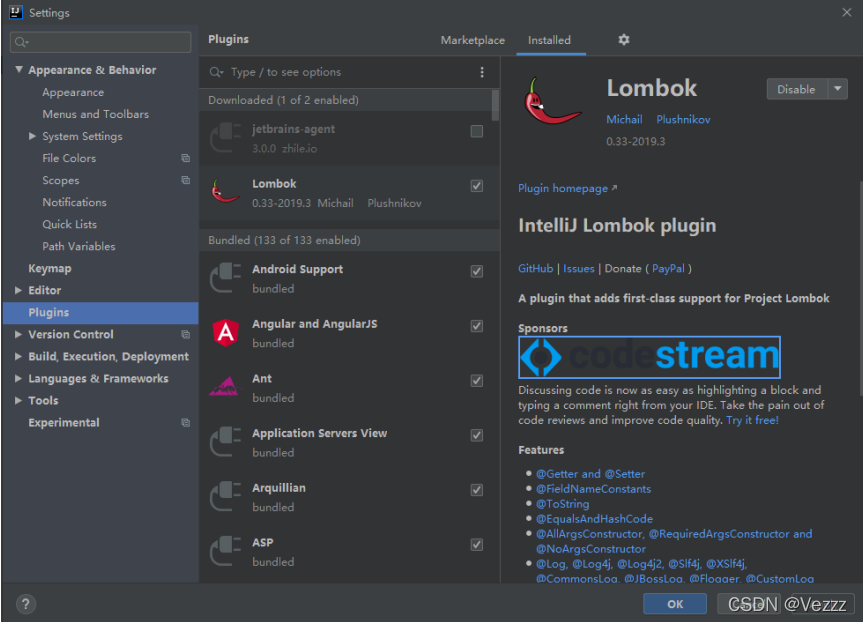Open the plugins gear settings menu
863x622 pixels.
[x=624, y=40]
